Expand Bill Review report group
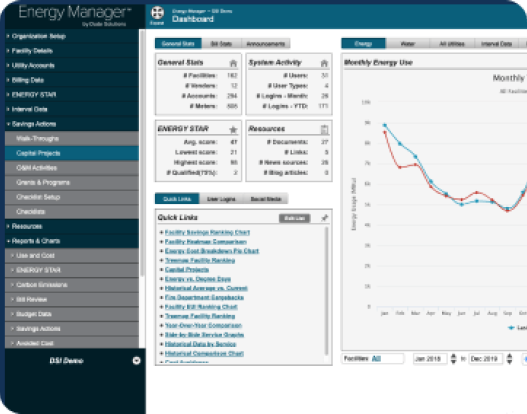The image size is (527, 414). 72,299
